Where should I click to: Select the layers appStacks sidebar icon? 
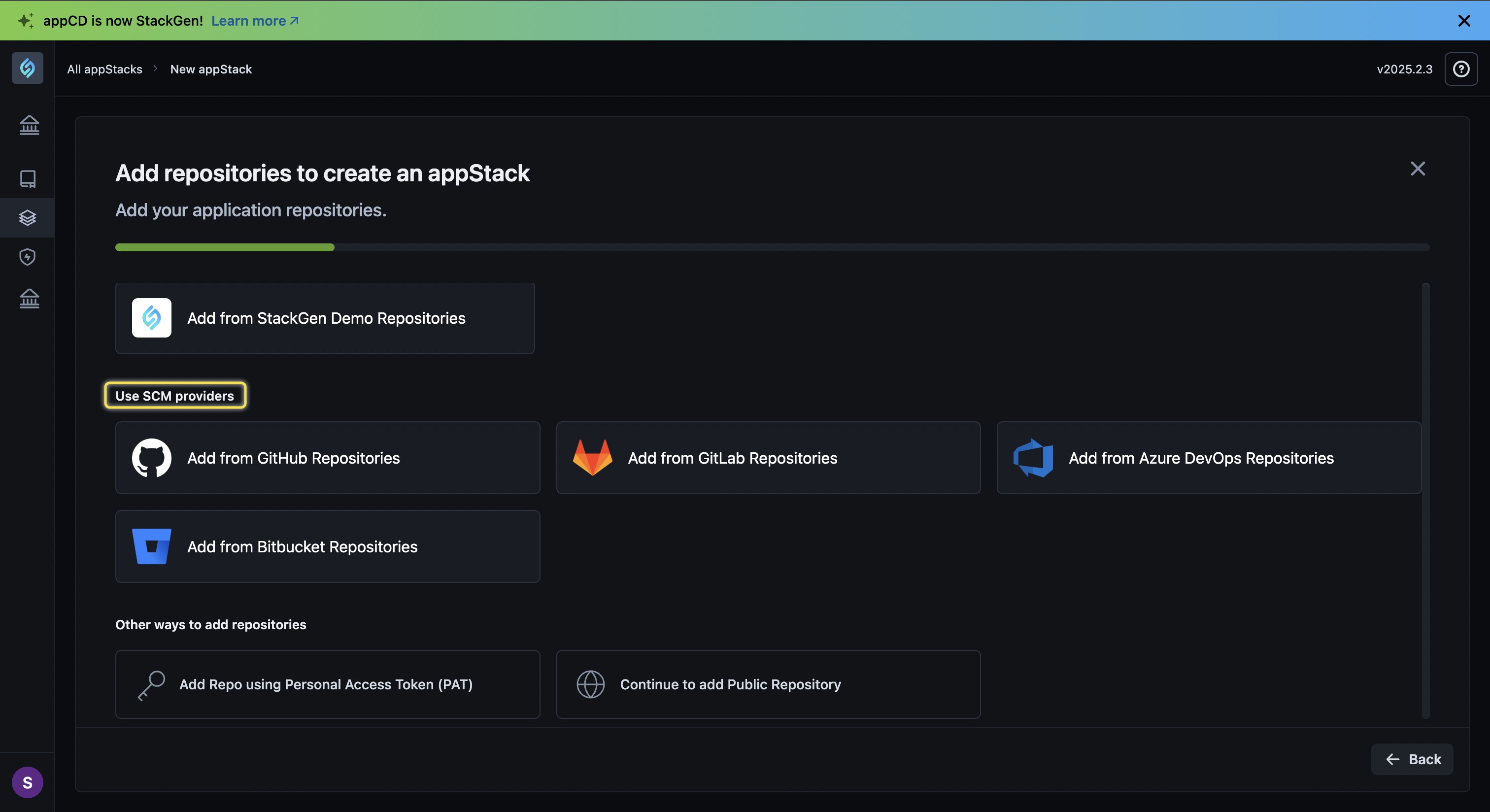point(27,217)
